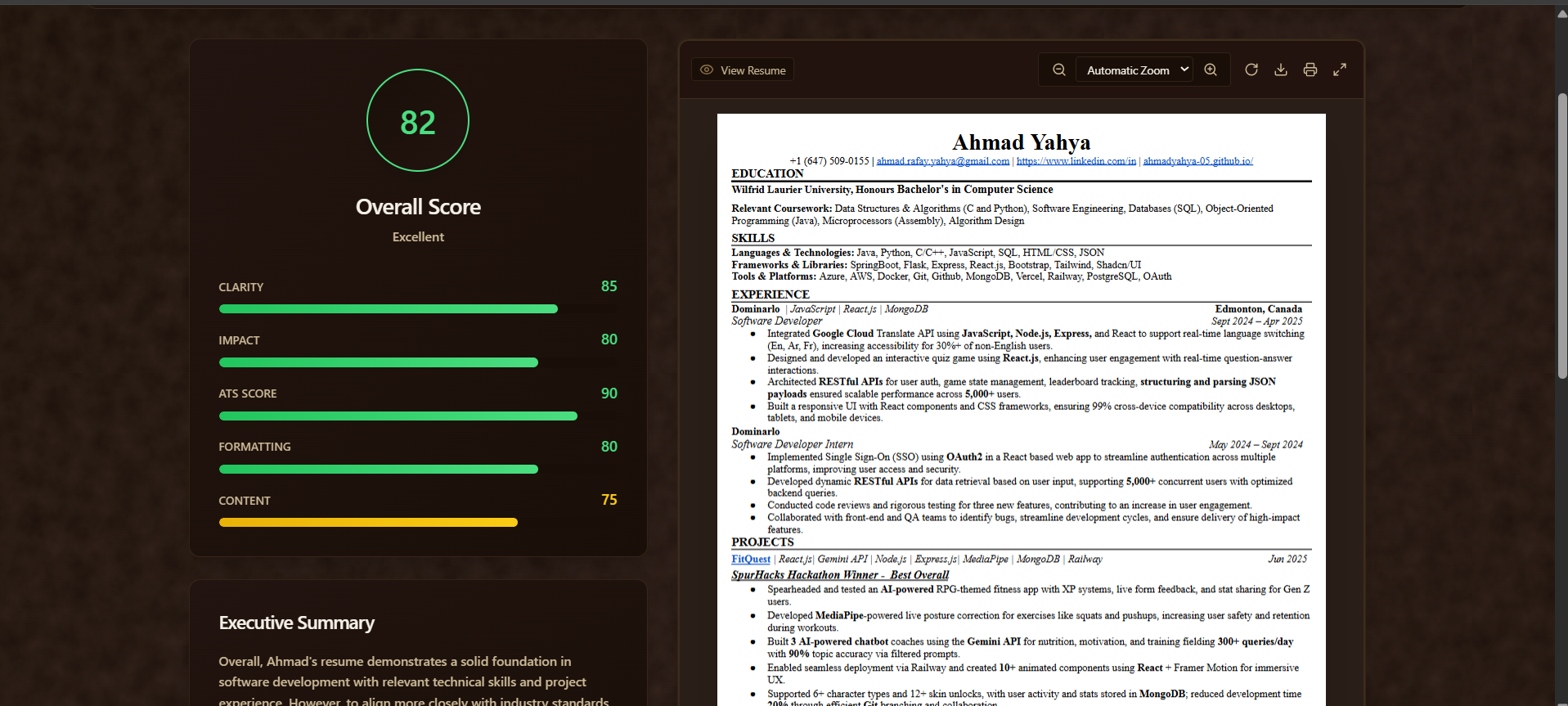The width and height of the screenshot is (1568, 706).
Task: Click the zoom out magnifier icon
Action: [x=1058, y=70]
